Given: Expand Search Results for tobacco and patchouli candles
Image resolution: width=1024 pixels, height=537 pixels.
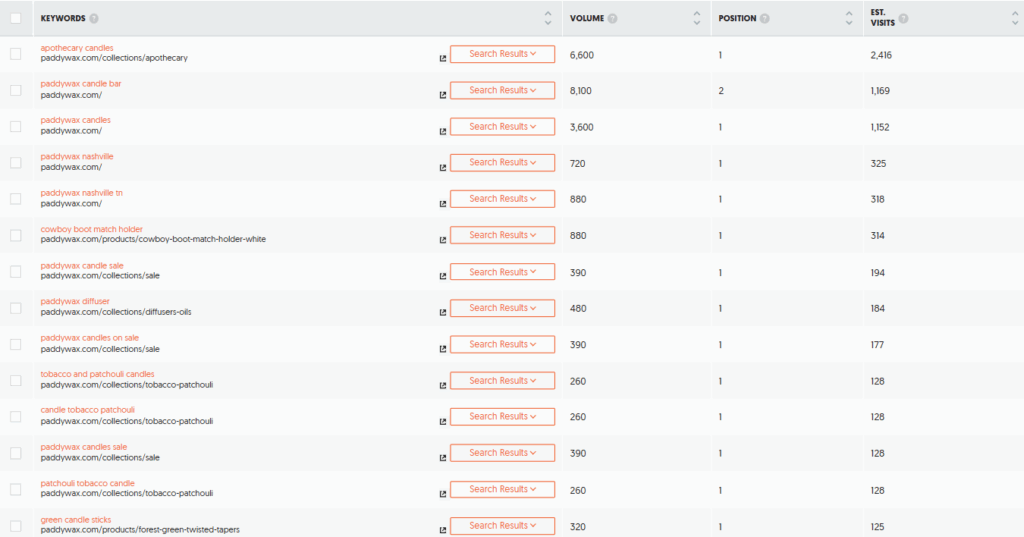Looking at the screenshot, I should pos(502,381).
